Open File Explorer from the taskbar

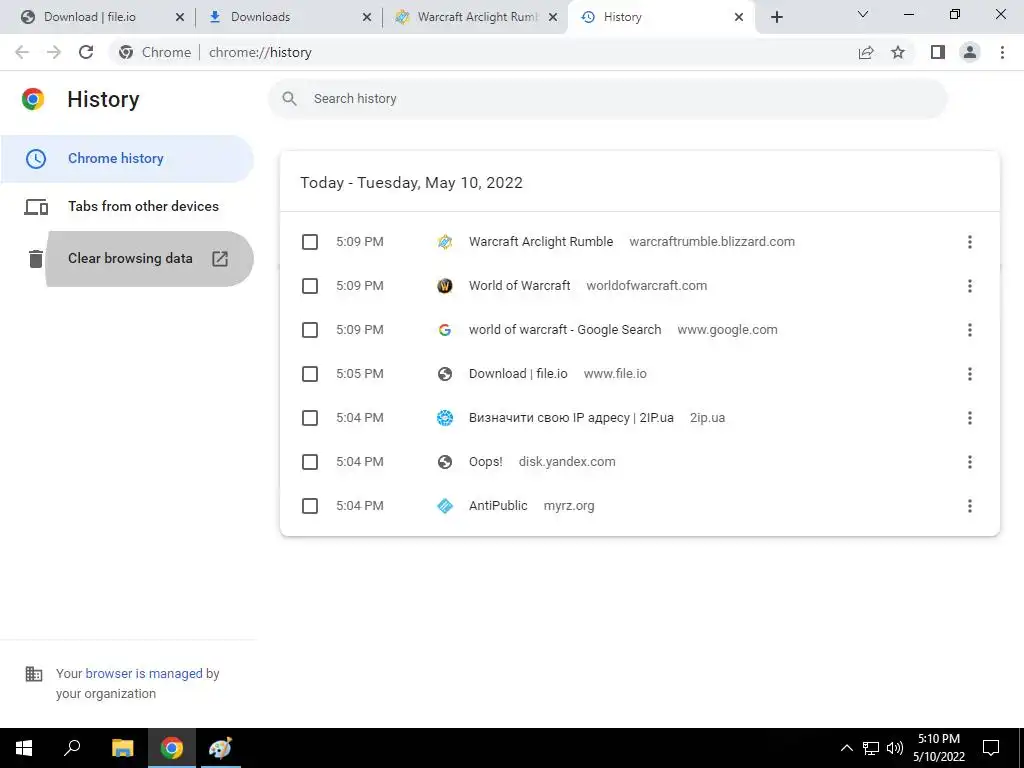pos(123,748)
